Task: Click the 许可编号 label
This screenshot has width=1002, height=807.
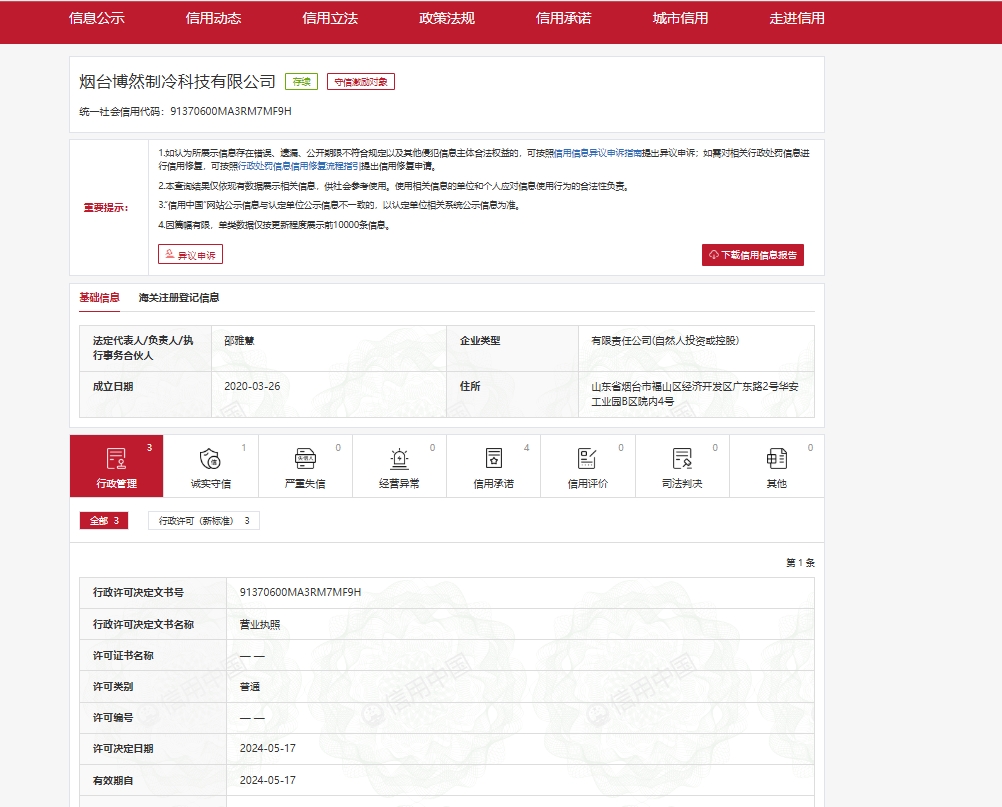Action: pyautogui.click(x=113, y=718)
